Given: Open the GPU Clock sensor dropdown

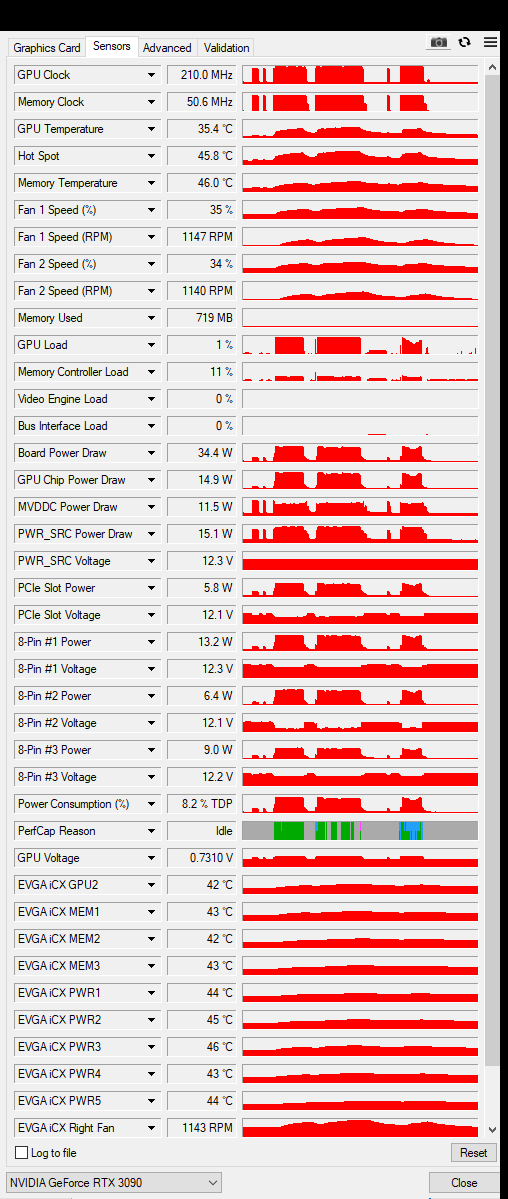Looking at the screenshot, I should click(151, 75).
